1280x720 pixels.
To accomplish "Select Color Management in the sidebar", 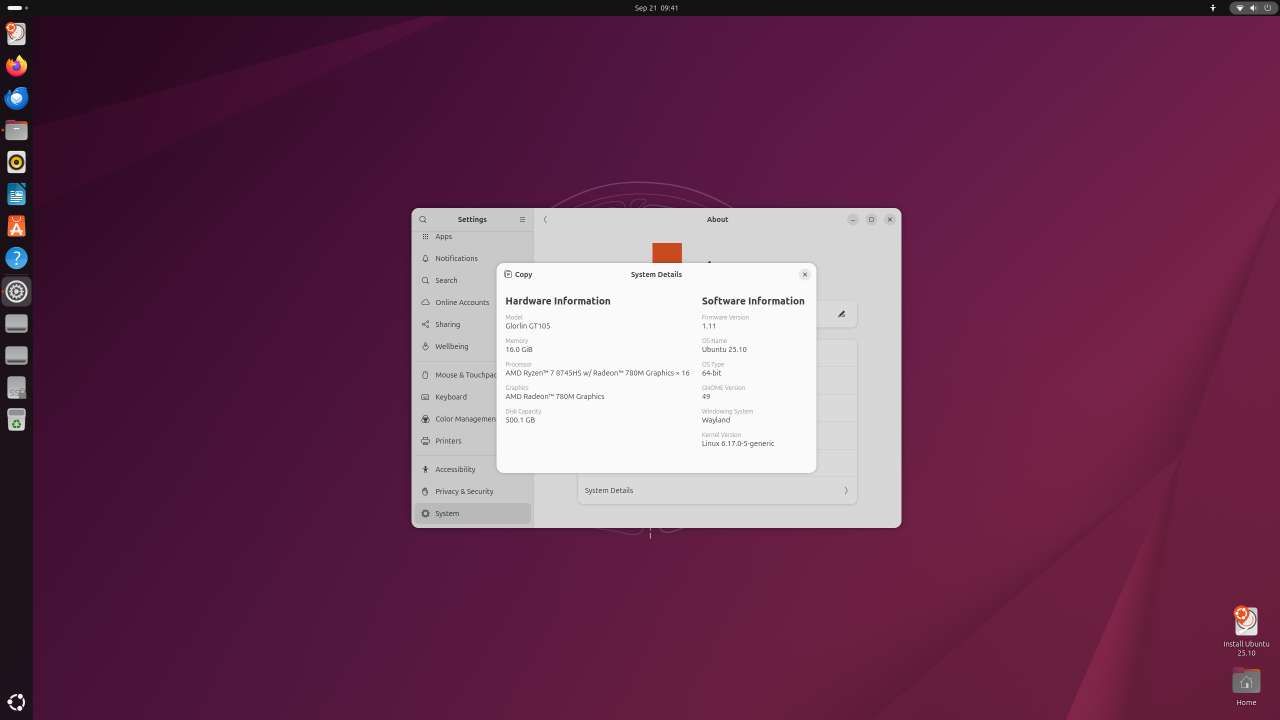I will (x=473, y=419).
